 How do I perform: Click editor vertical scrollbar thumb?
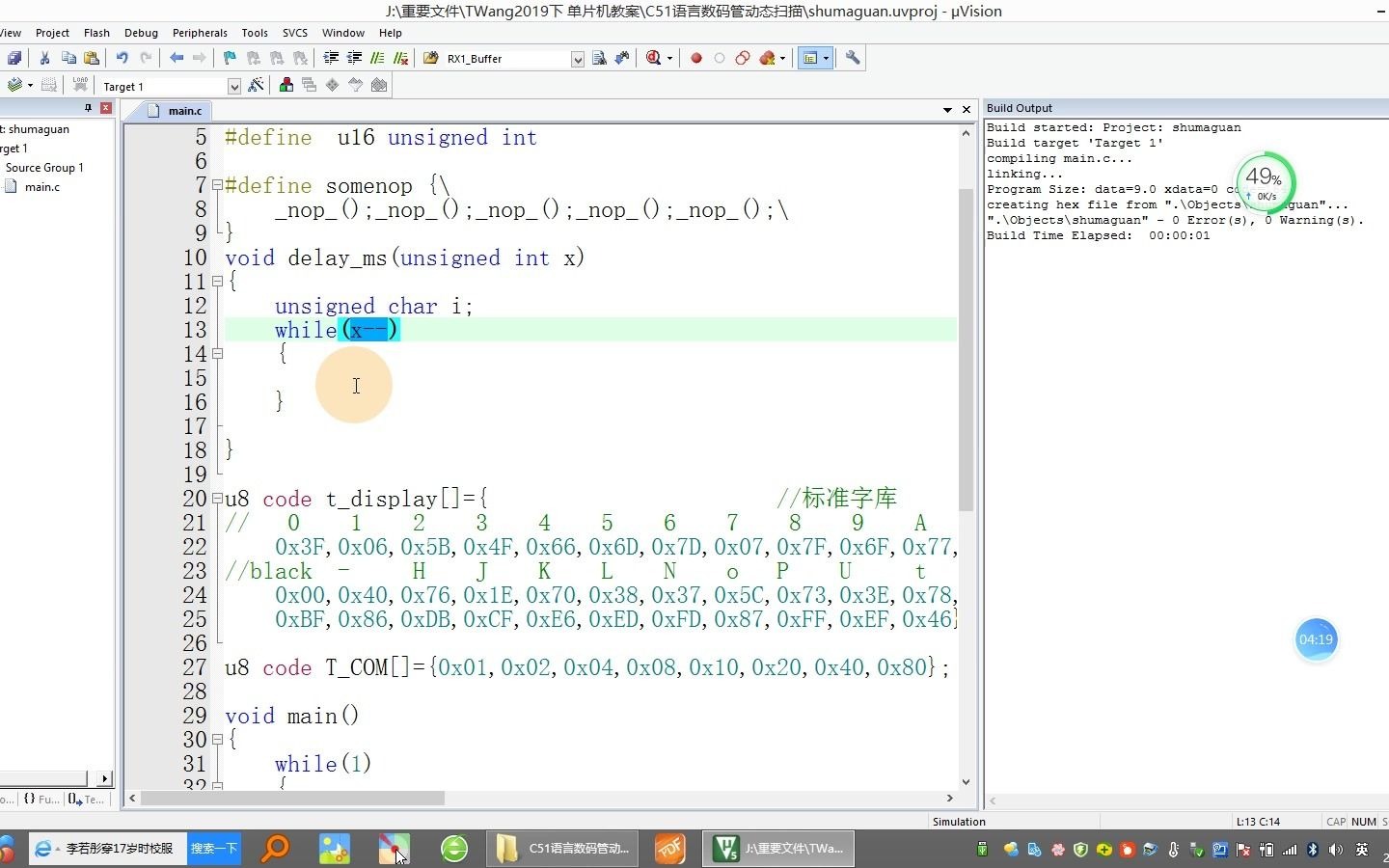click(x=966, y=349)
